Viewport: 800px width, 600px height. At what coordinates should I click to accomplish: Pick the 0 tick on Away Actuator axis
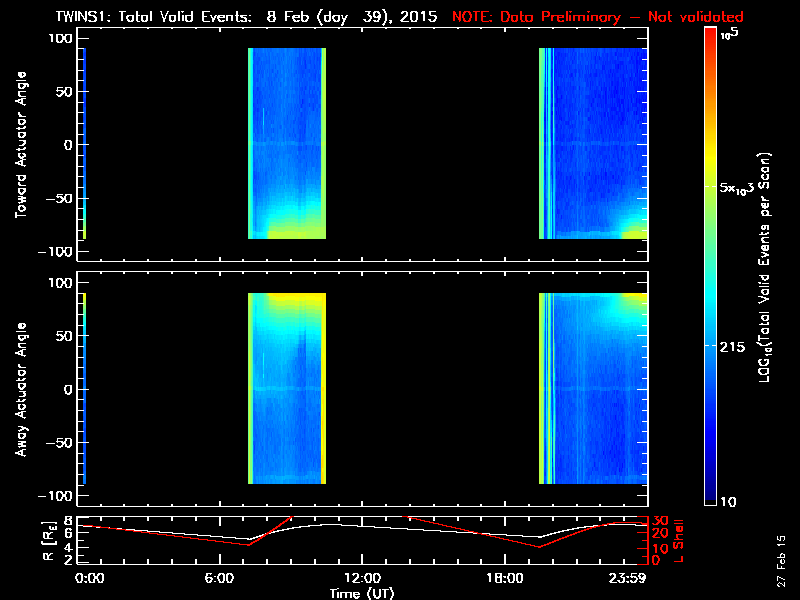tap(69, 389)
